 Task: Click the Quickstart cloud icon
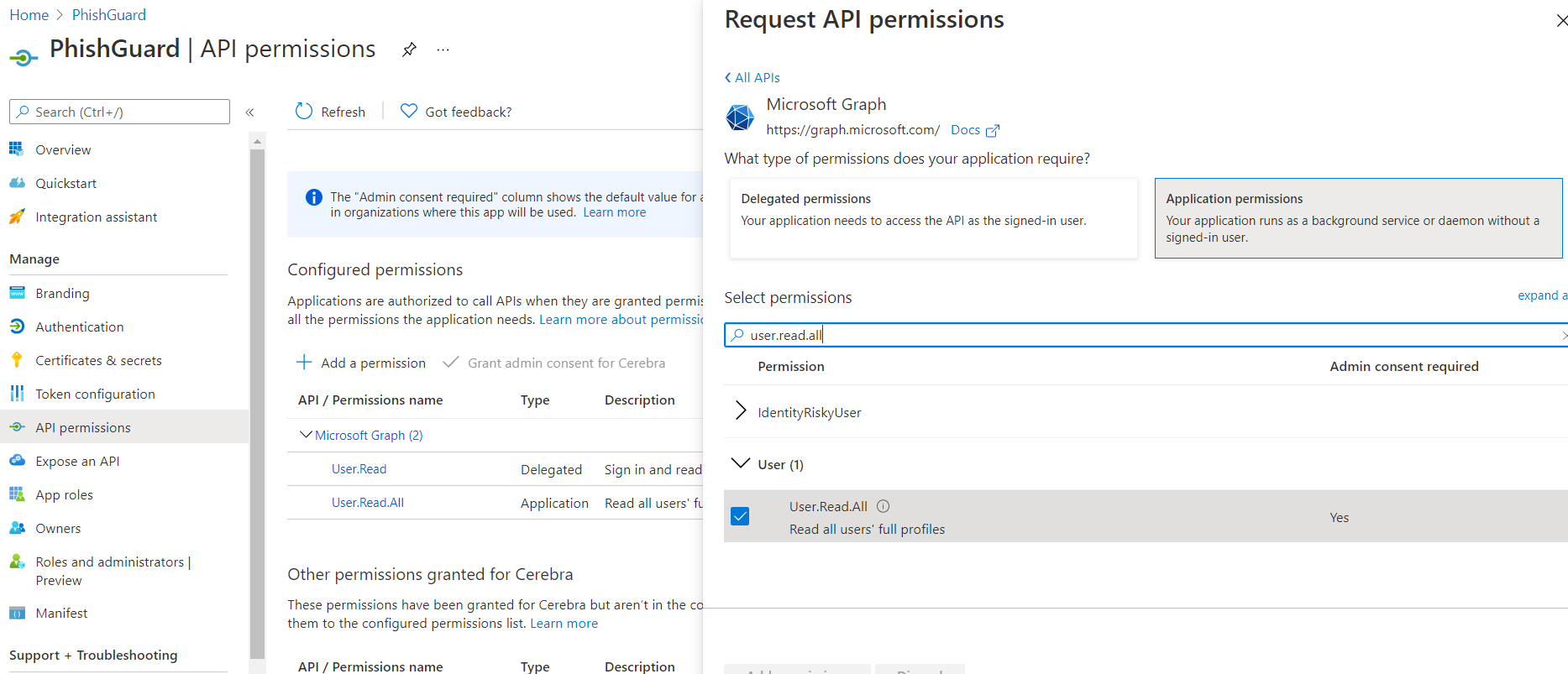[x=17, y=182]
